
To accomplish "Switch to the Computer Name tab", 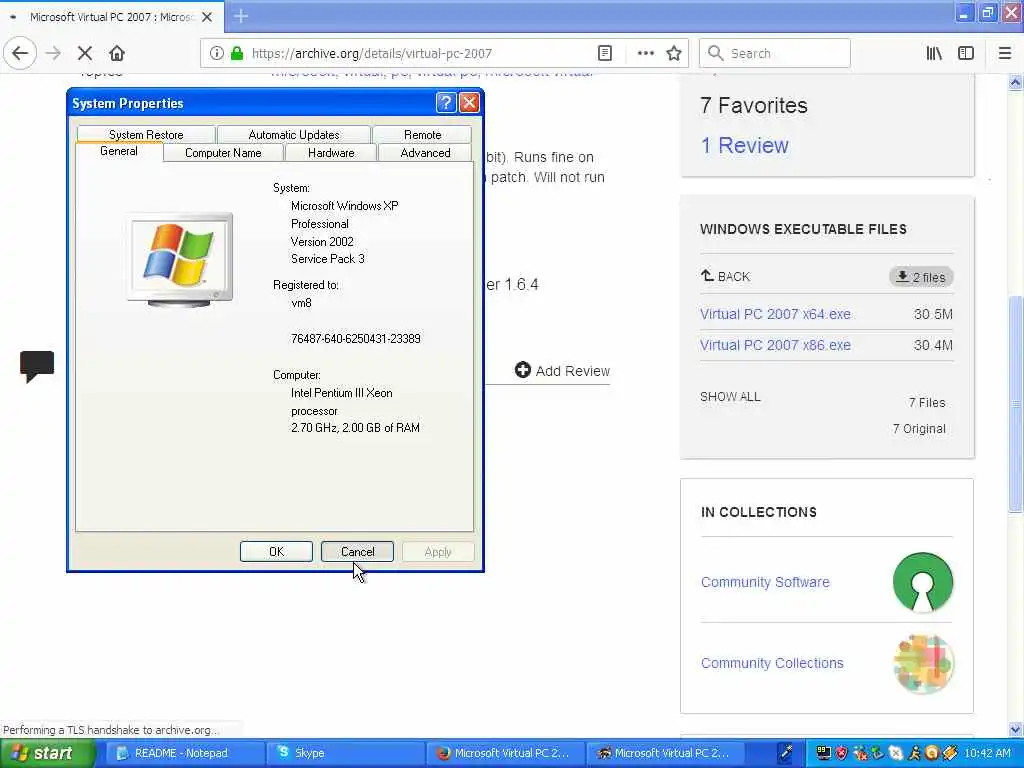I will pyautogui.click(x=223, y=153).
